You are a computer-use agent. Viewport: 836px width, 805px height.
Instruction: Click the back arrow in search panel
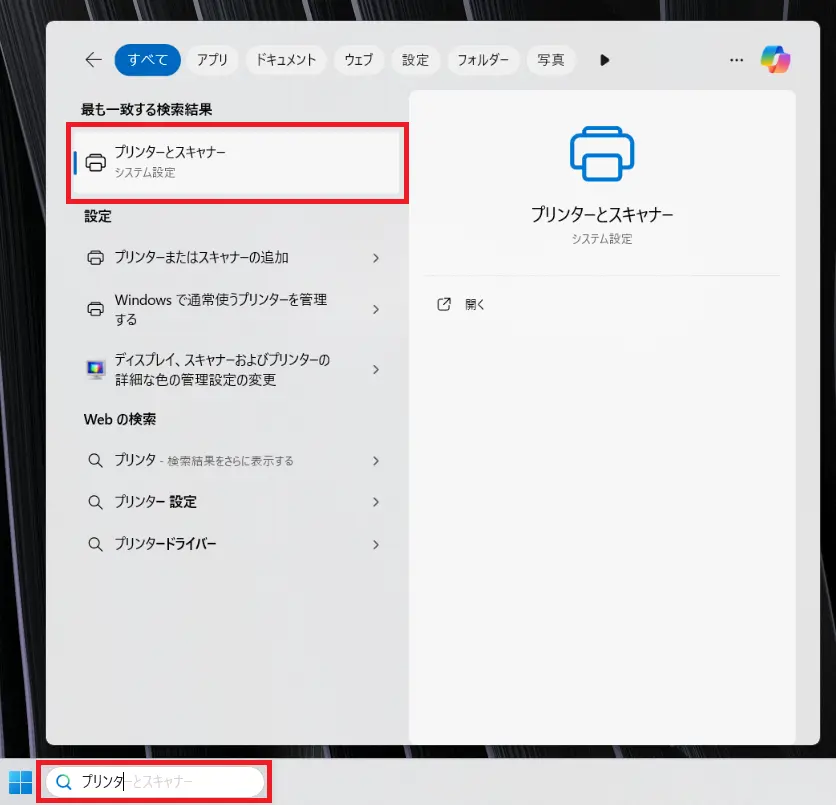coord(93,60)
